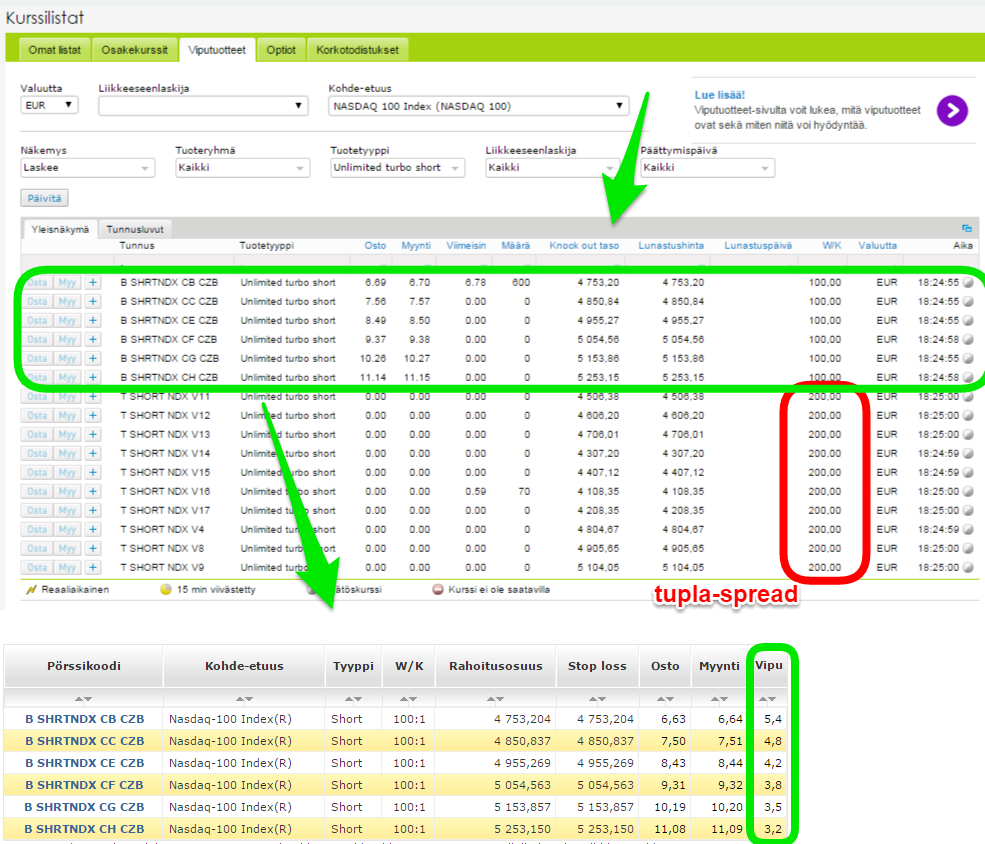Click the purple arrow icon beside Lue lisää
Image resolution: width=985 pixels, height=844 pixels.
[x=952, y=111]
